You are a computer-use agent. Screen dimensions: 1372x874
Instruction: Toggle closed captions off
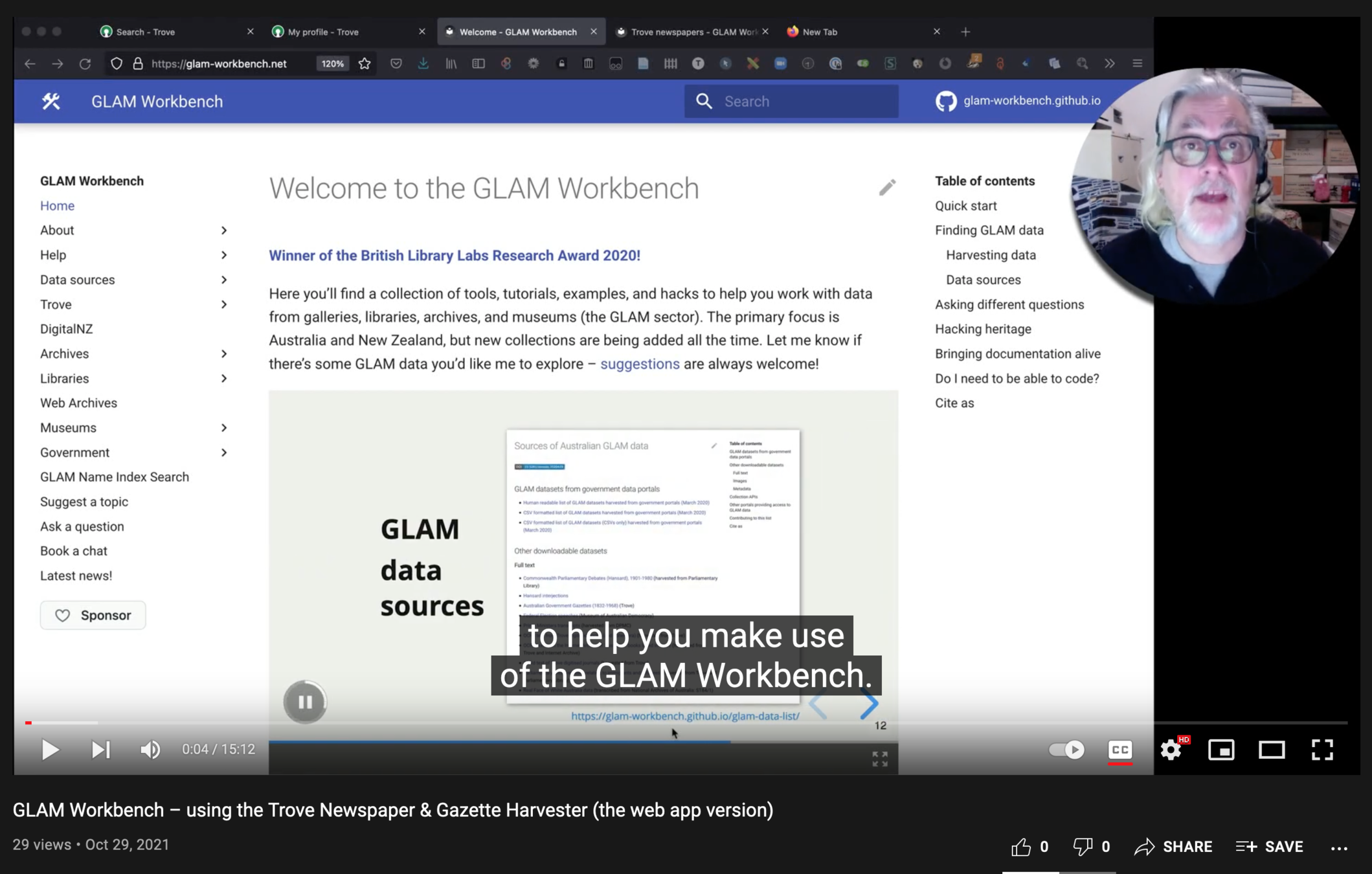1120,750
